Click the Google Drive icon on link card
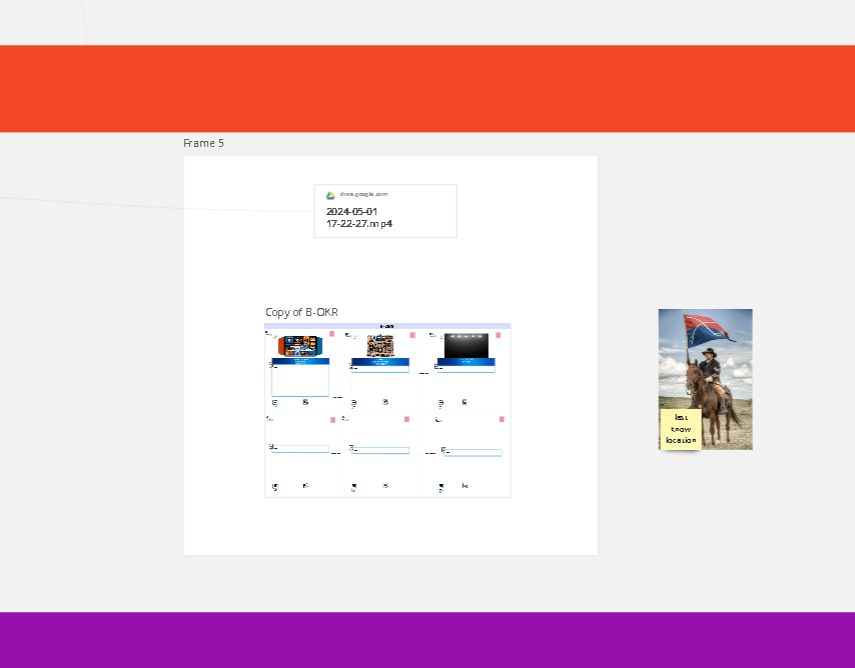855x668 pixels. pos(330,195)
